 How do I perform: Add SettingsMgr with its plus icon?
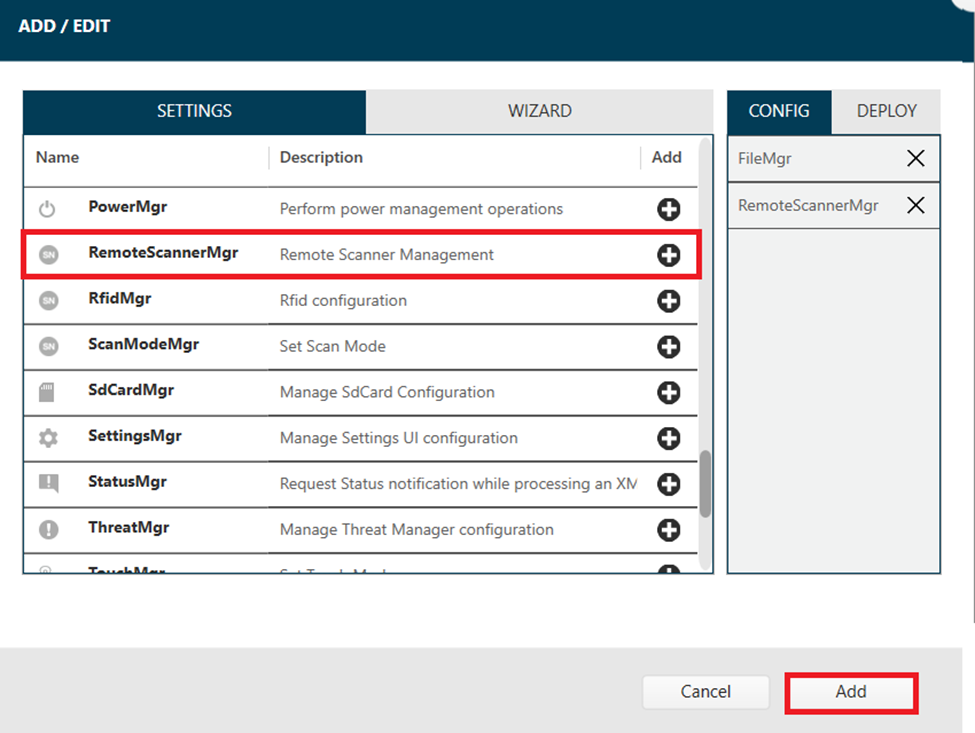pos(669,438)
